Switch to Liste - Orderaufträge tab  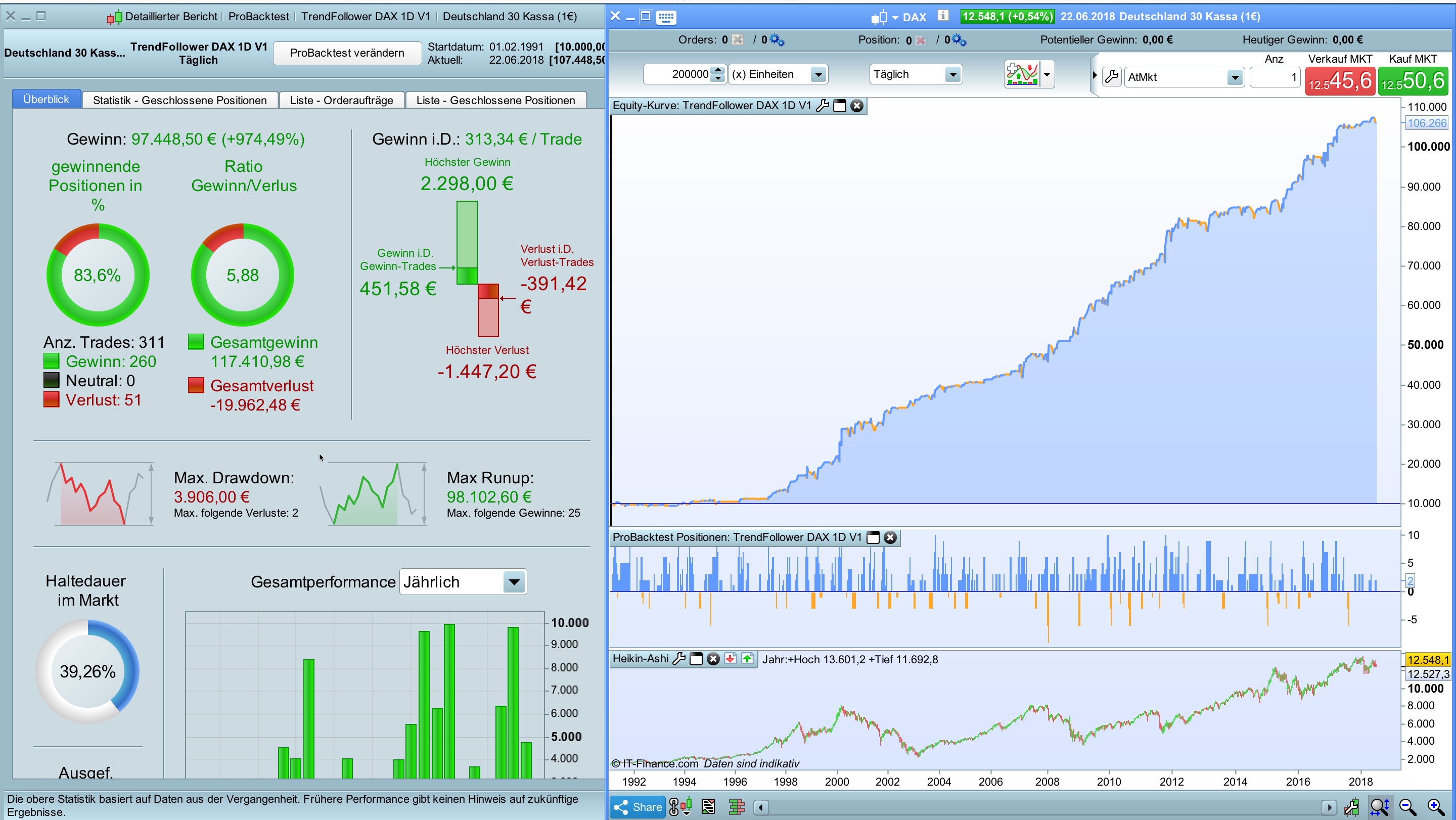pyautogui.click(x=341, y=100)
